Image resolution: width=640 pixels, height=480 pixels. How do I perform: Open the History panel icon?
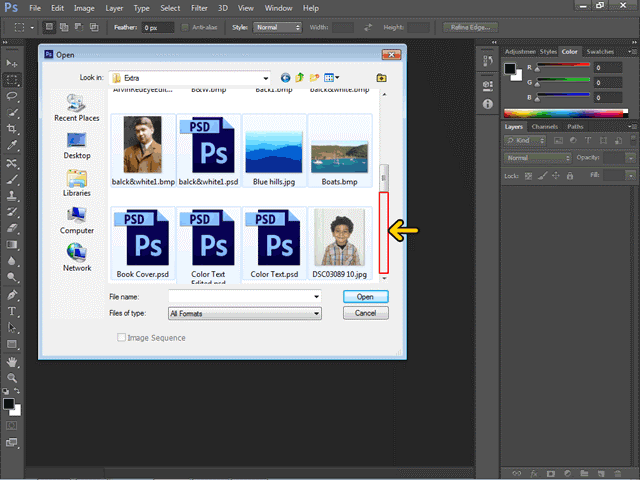[488, 61]
